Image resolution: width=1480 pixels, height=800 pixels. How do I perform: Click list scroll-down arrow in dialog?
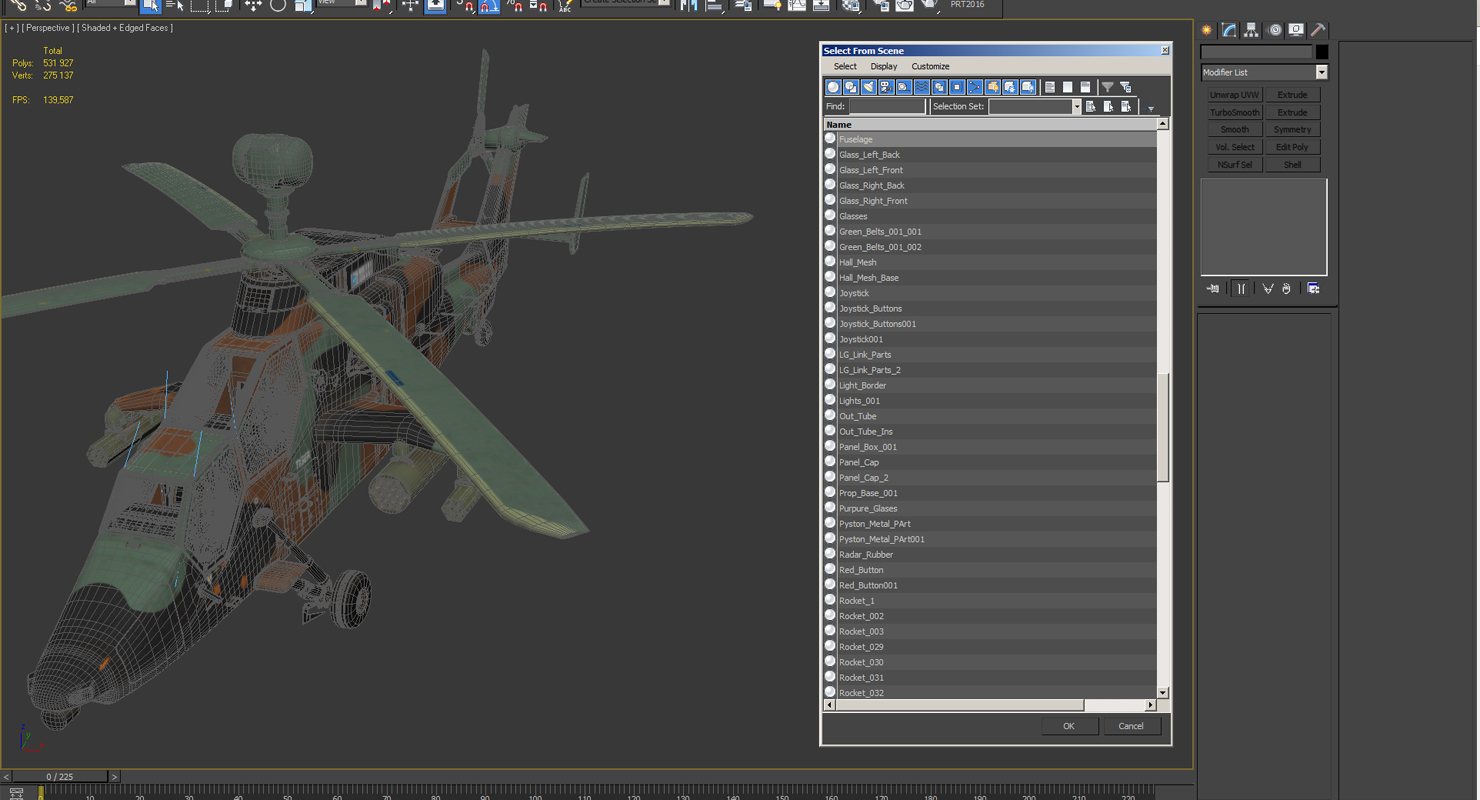coord(1162,692)
